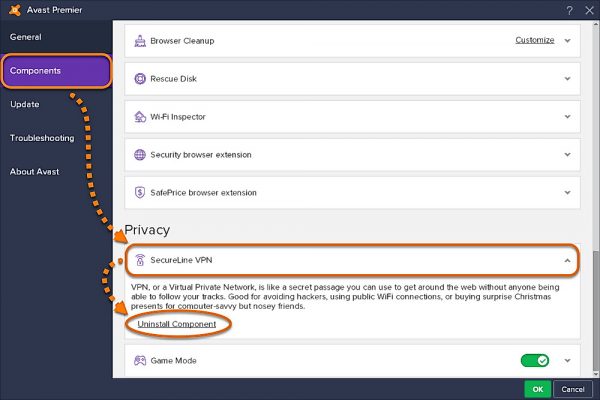Viewport: 600px width, 400px height.
Task: Turn off the Game Mode switch
Action: [535, 361]
